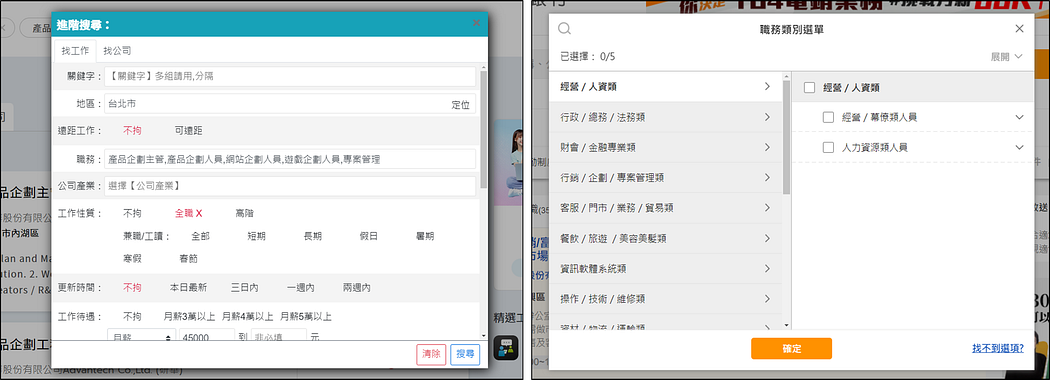Screen dimensions: 1050x380
Task: Open 月薪 salary type dropdown
Action: 141,337
